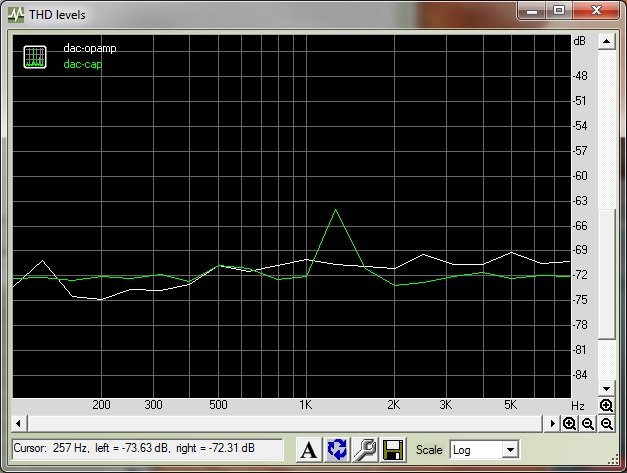This screenshot has width=627, height=473.
Task: Select the dac-opamp legend entry
Action: point(90,48)
